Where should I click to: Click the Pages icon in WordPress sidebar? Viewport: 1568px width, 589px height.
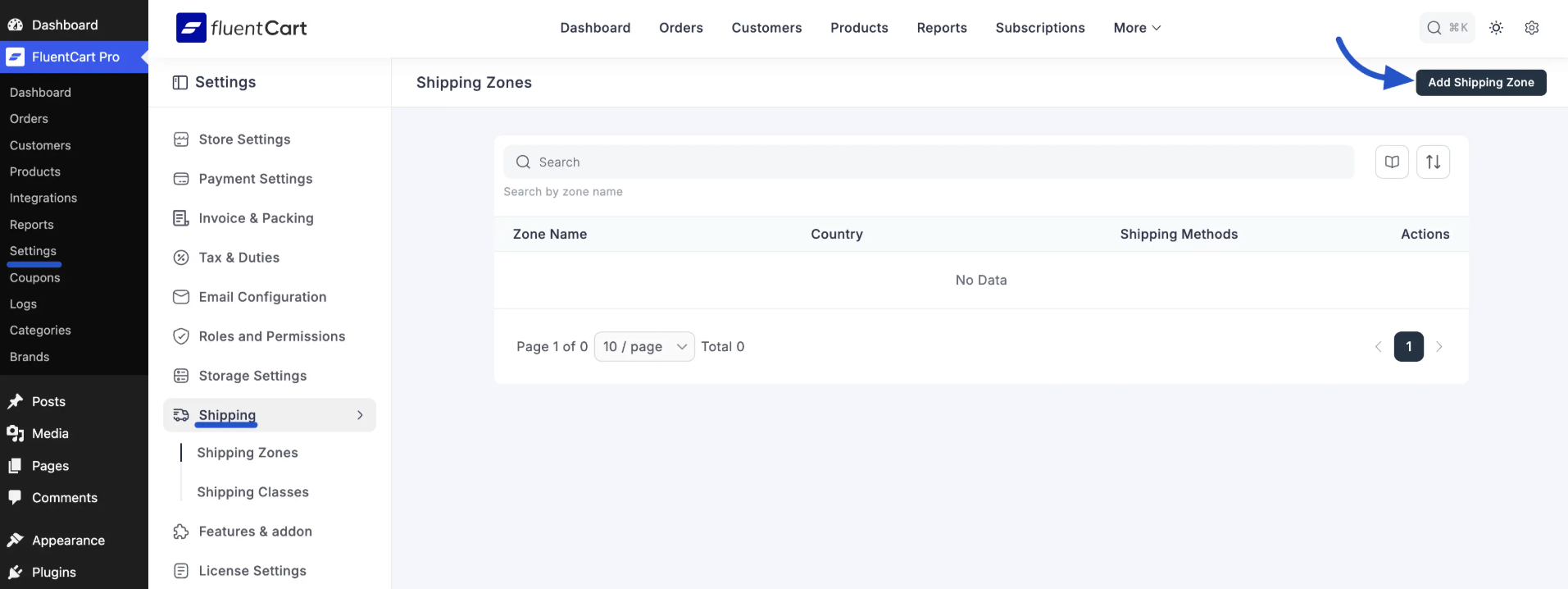coord(15,465)
